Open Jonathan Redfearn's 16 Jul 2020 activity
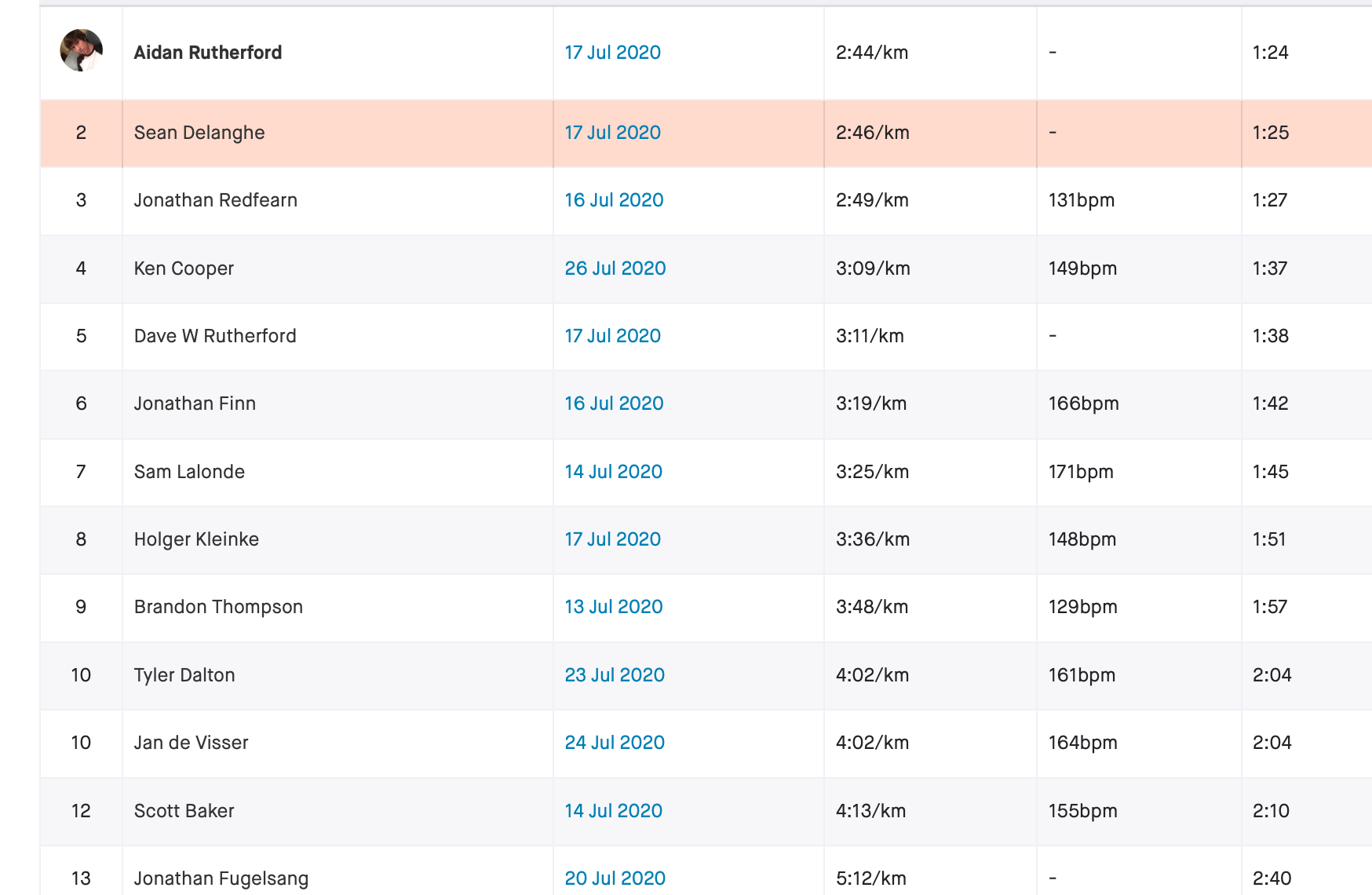Image resolution: width=1372 pixels, height=895 pixels. coord(614,200)
